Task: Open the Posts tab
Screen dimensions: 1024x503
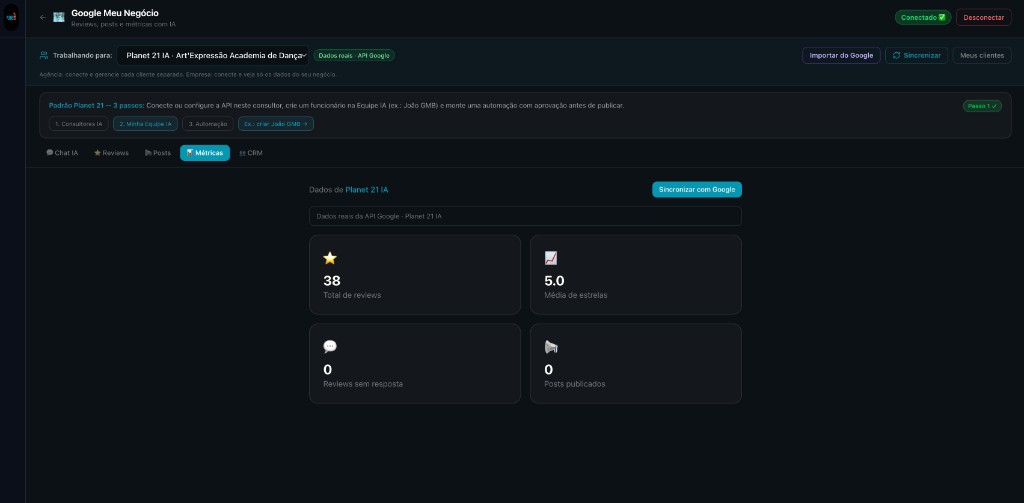Action: point(157,153)
